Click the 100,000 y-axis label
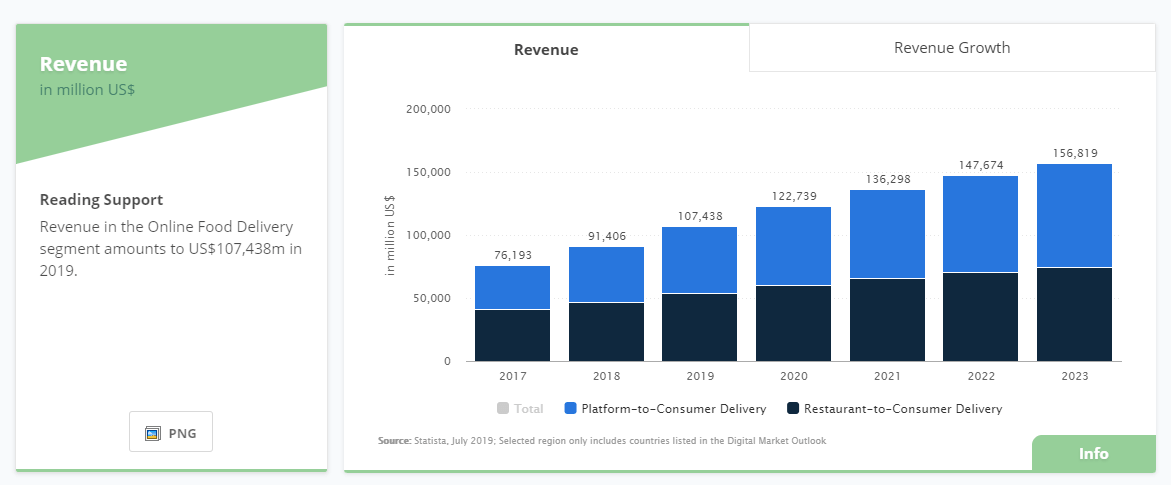The image size is (1171, 485). point(428,235)
